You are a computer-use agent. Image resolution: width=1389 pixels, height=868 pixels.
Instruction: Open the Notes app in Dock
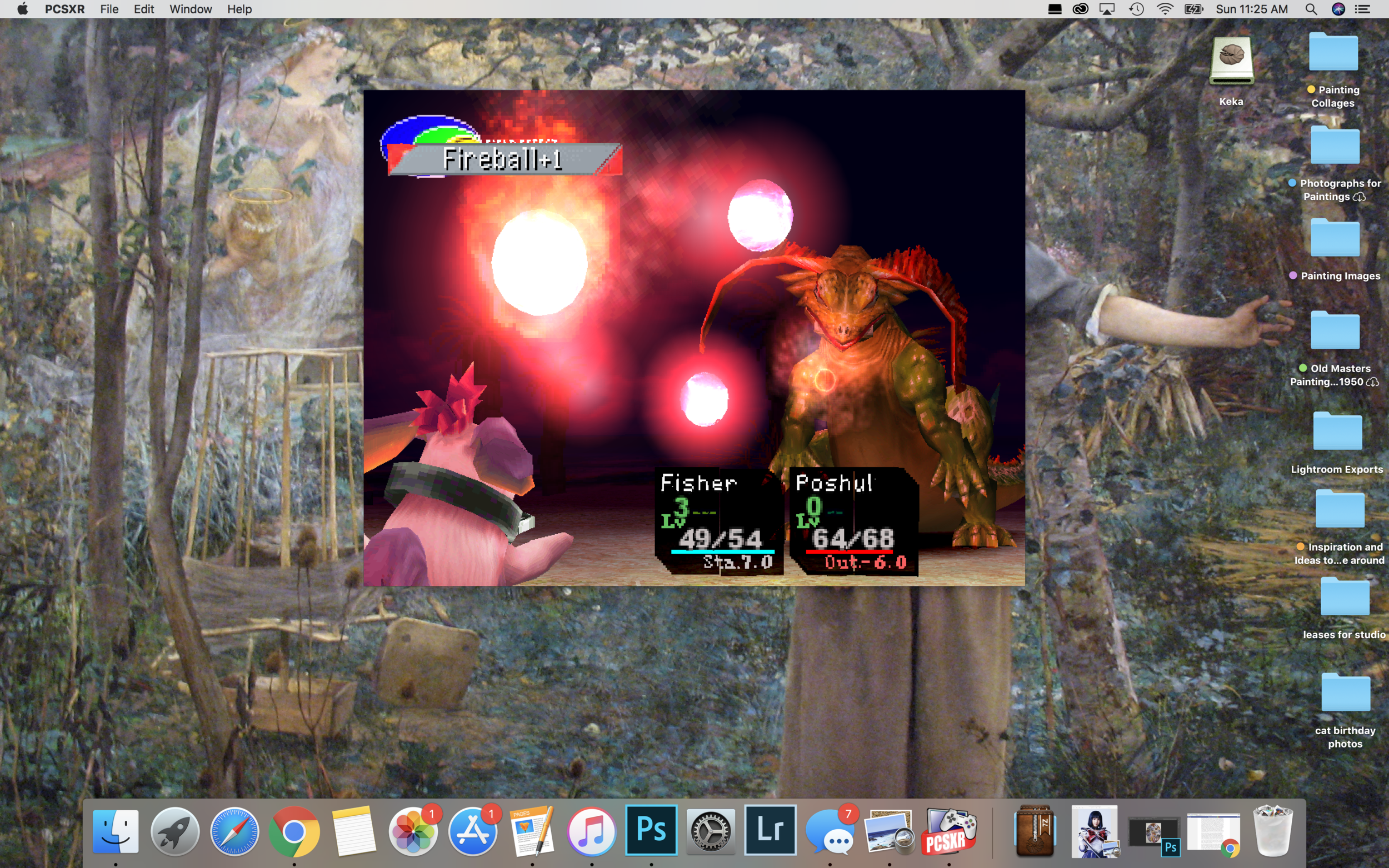tap(354, 831)
